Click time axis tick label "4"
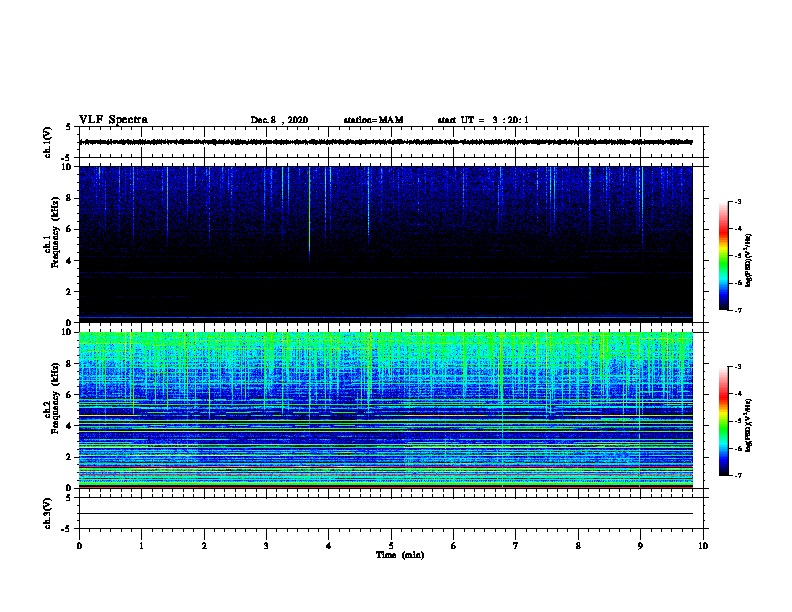Image resolution: width=792 pixels, height=612 pixels. tap(329, 546)
